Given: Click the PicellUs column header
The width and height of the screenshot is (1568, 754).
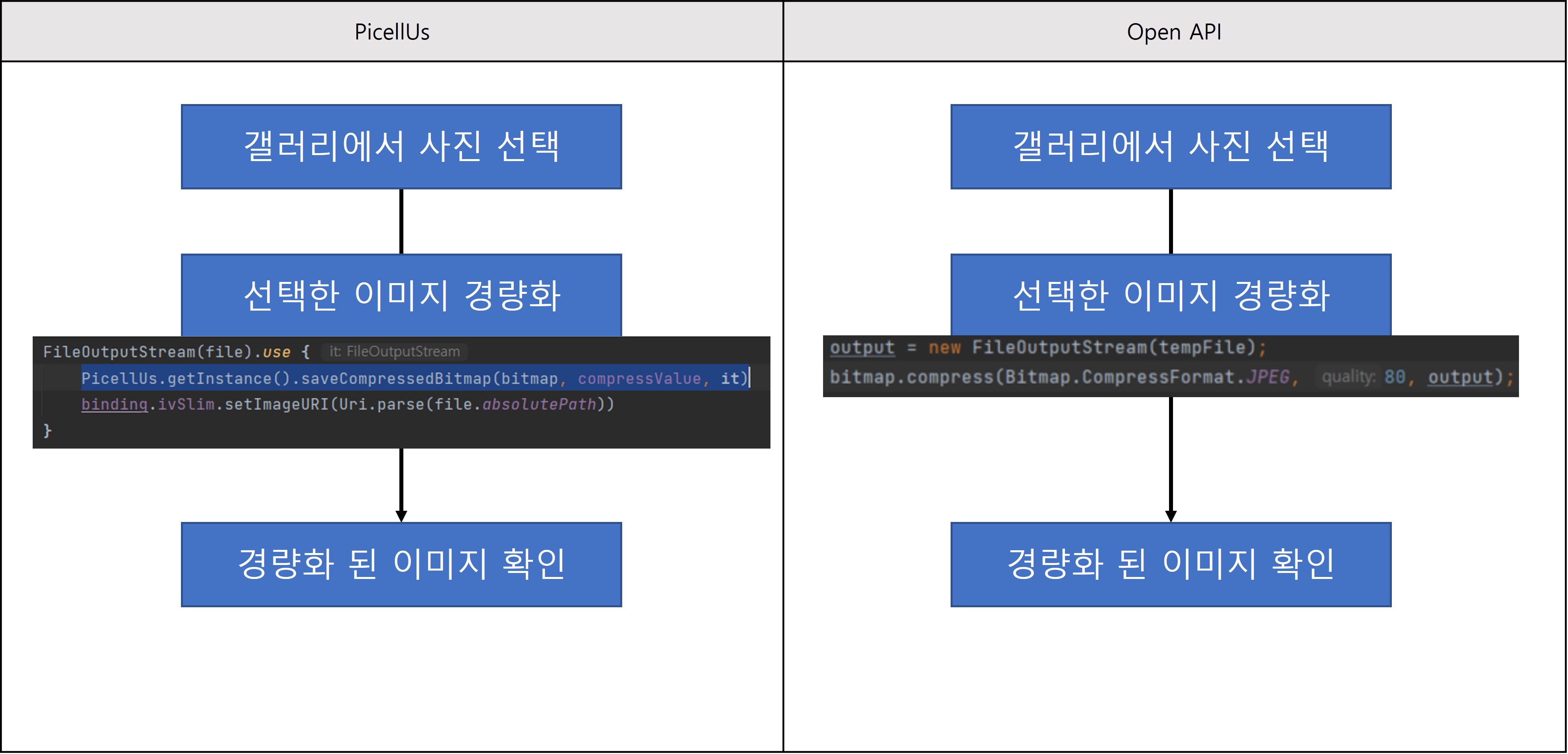Looking at the screenshot, I should (x=392, y=31).
